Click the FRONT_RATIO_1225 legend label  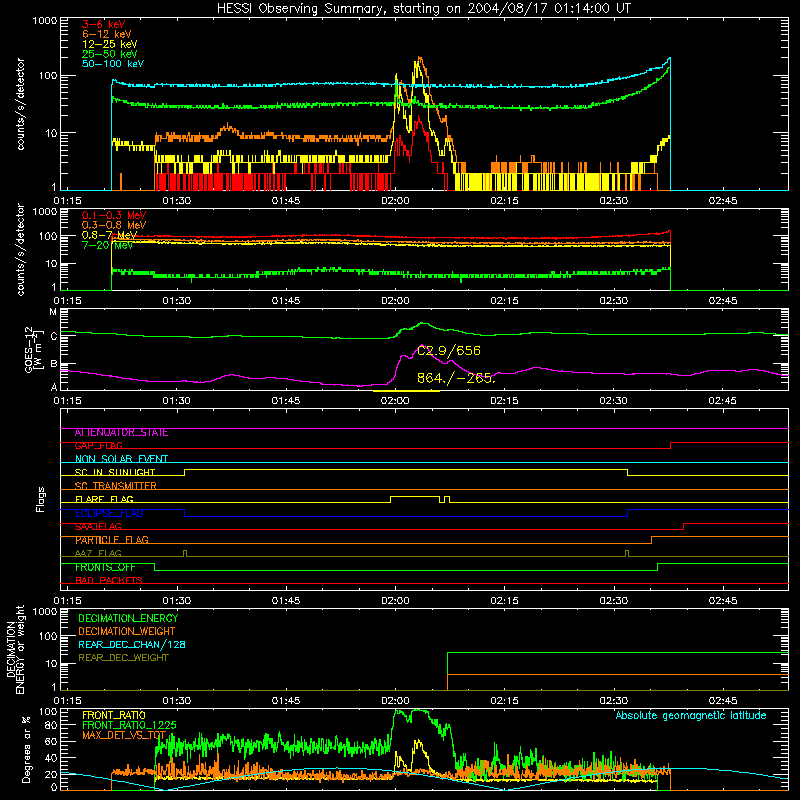[x=129, y=725]
